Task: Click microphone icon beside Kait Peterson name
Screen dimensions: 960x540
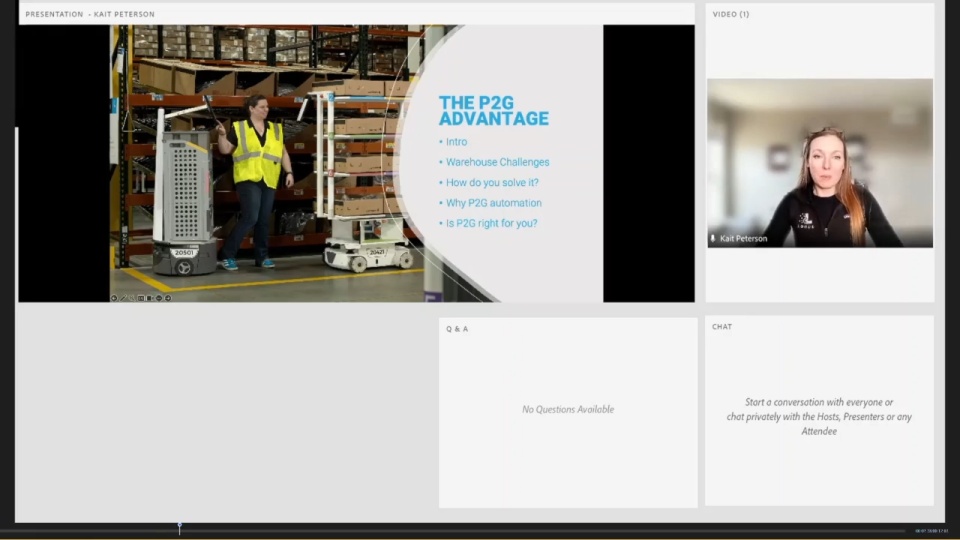Action: [x=713, y=238]
